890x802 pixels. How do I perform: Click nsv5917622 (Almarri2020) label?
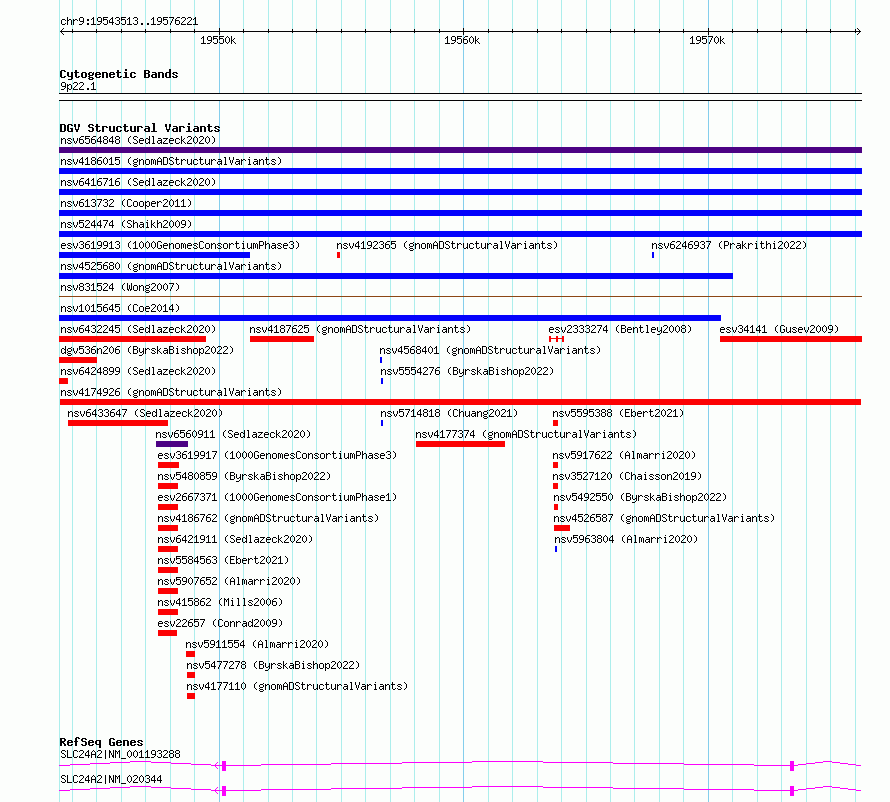tap(624, 455)
